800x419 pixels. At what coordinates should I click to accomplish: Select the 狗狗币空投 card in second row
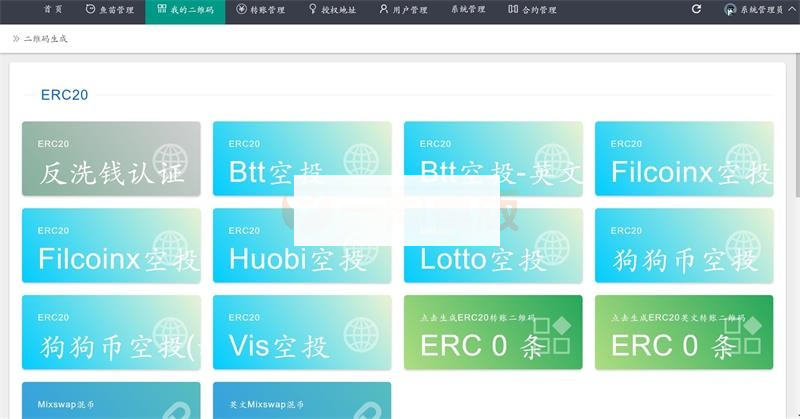tap(684, 246)
